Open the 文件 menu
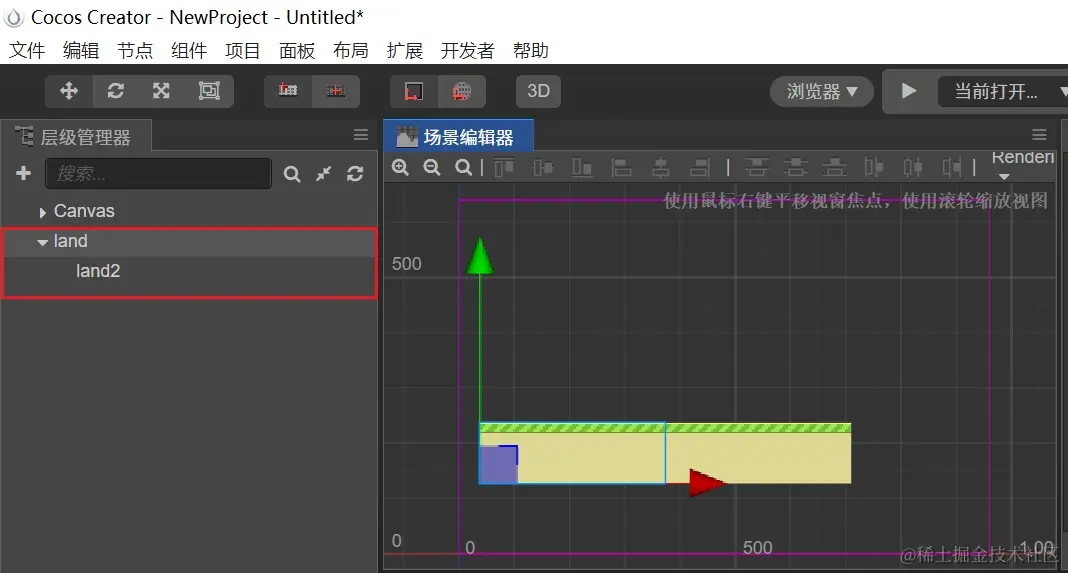The width and height of the screenshot is (1068, 573). tap(27, 50)
